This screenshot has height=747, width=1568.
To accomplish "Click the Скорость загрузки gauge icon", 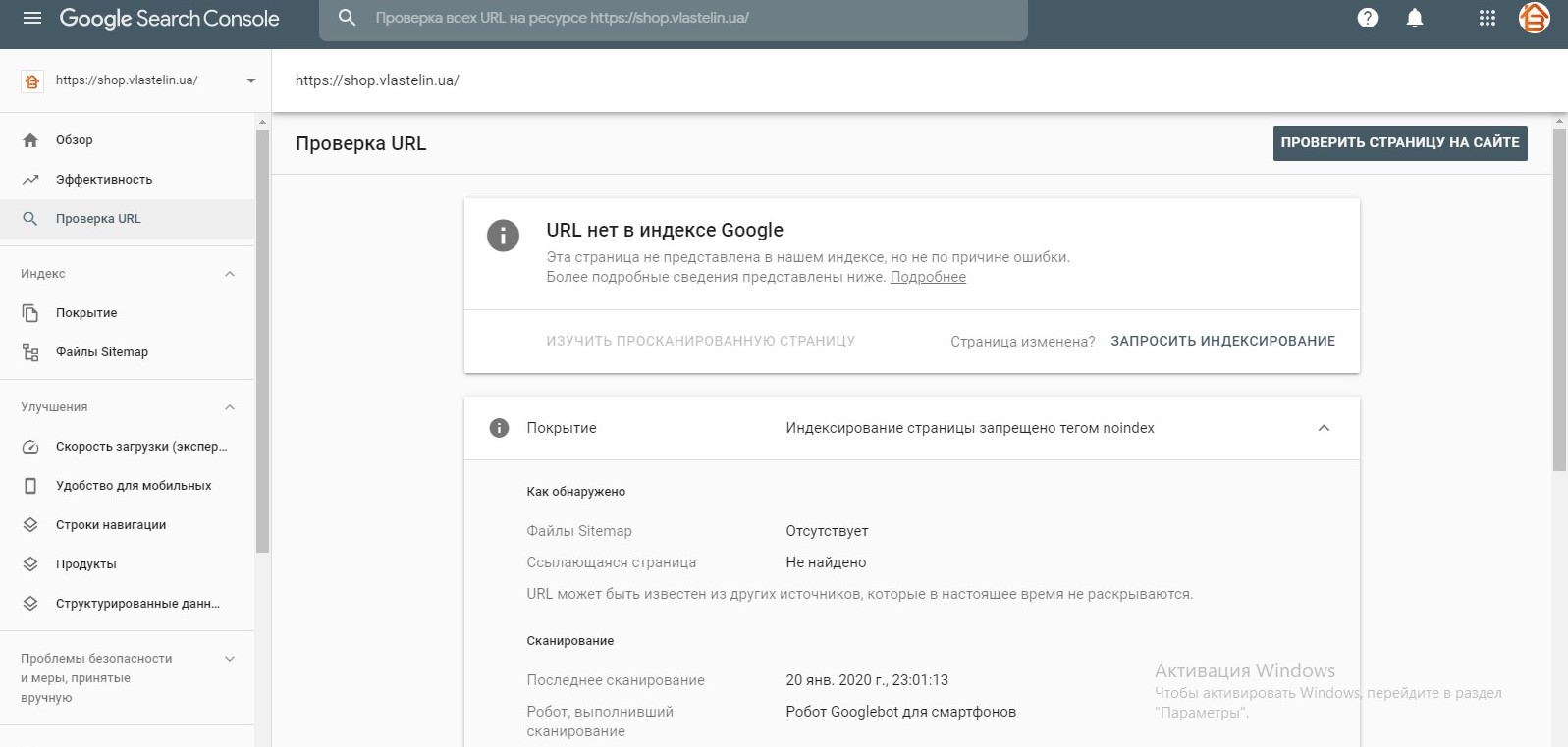I will pos(30,447).
